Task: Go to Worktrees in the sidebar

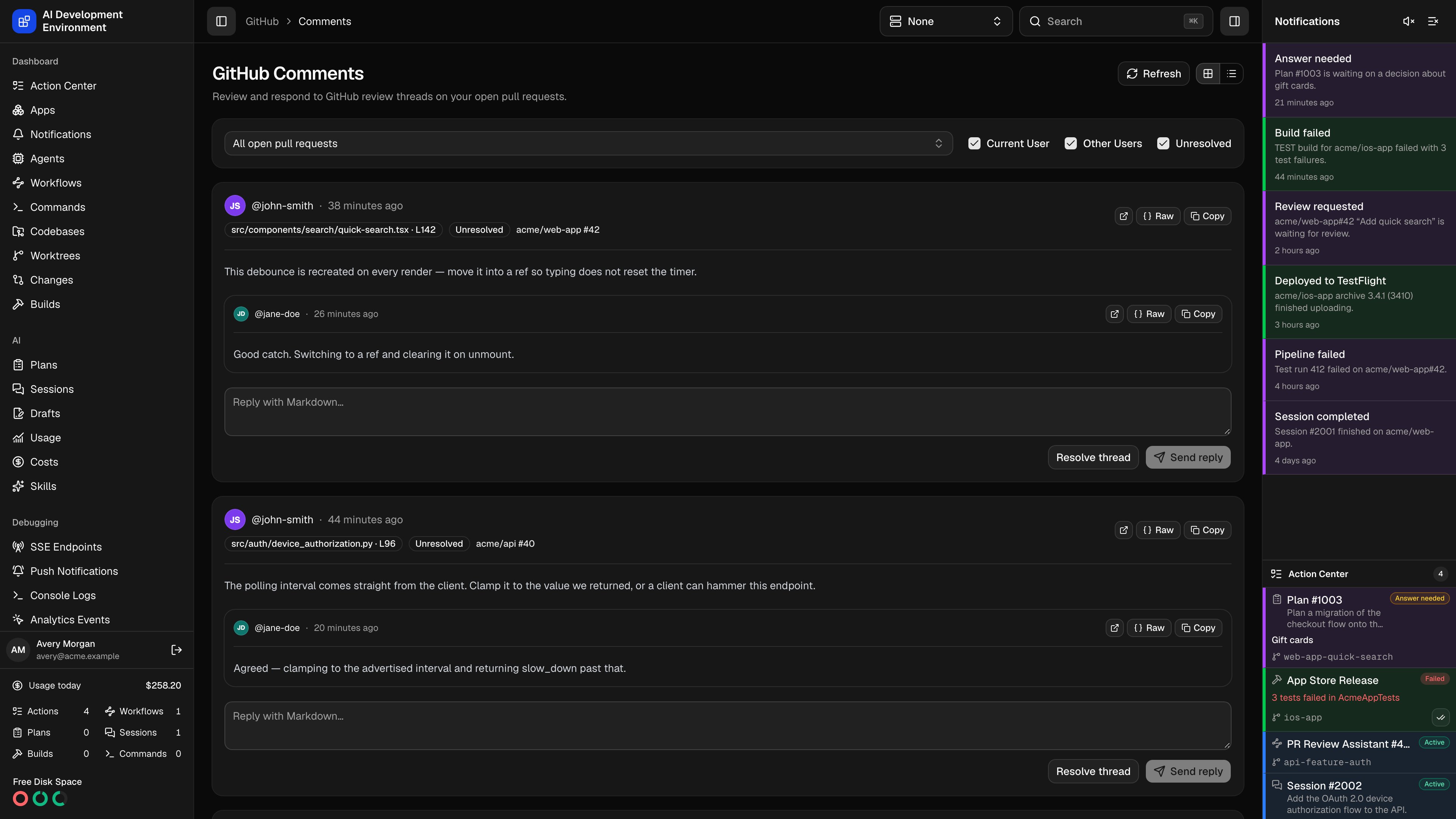Action: pyautogui.click(x=97, y=256)
